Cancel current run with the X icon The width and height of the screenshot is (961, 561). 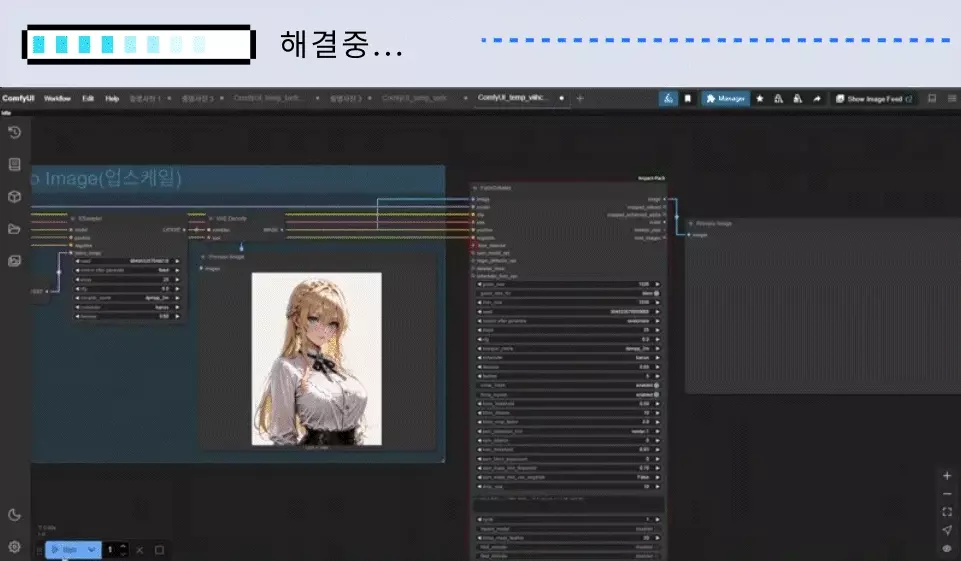click(140, 550)
